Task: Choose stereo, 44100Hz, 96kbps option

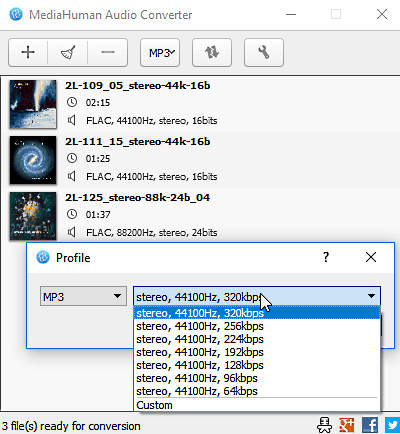Action: [257, 378]
